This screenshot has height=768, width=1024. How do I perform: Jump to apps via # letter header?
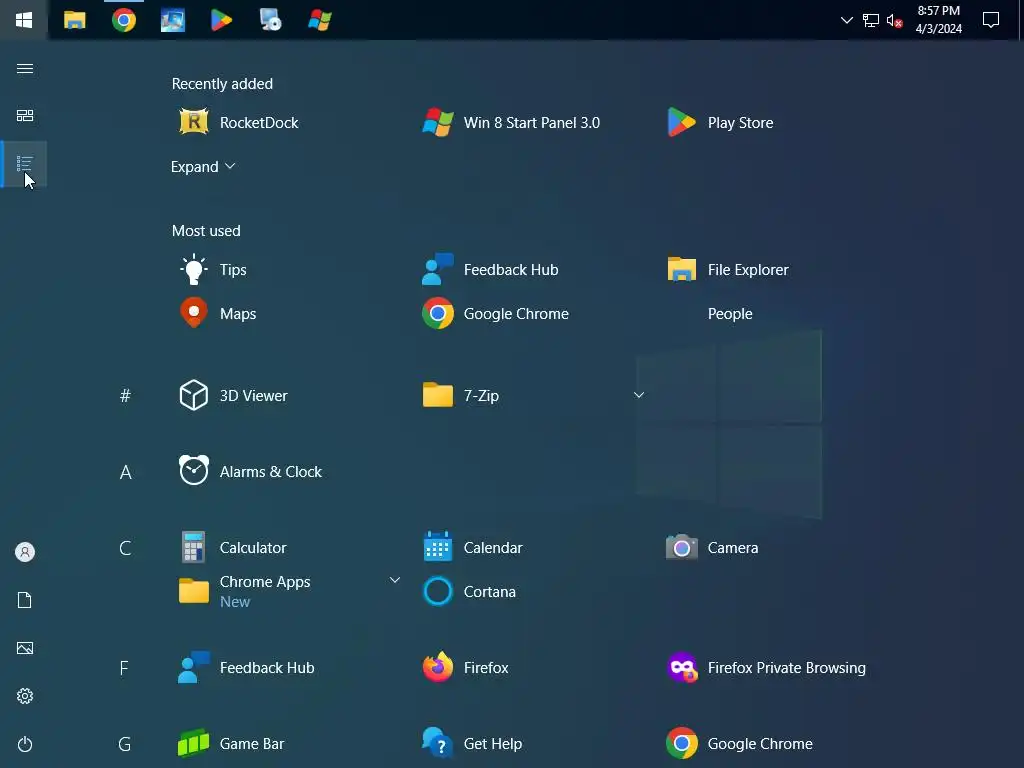pos(125,395)
